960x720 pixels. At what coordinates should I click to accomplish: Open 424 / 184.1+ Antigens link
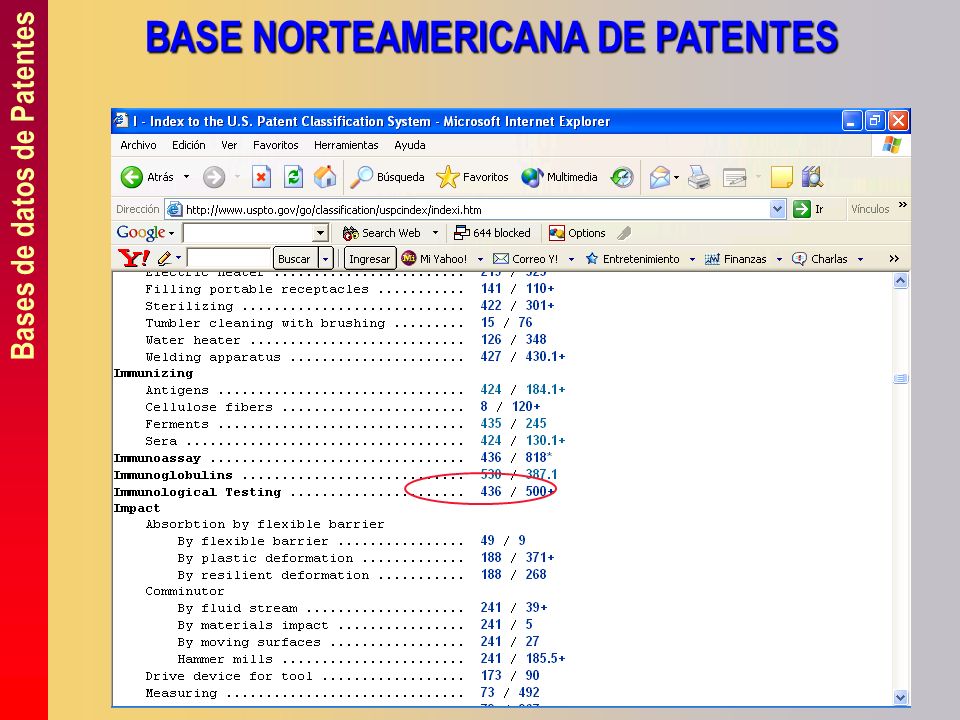(x=523, y=389)
